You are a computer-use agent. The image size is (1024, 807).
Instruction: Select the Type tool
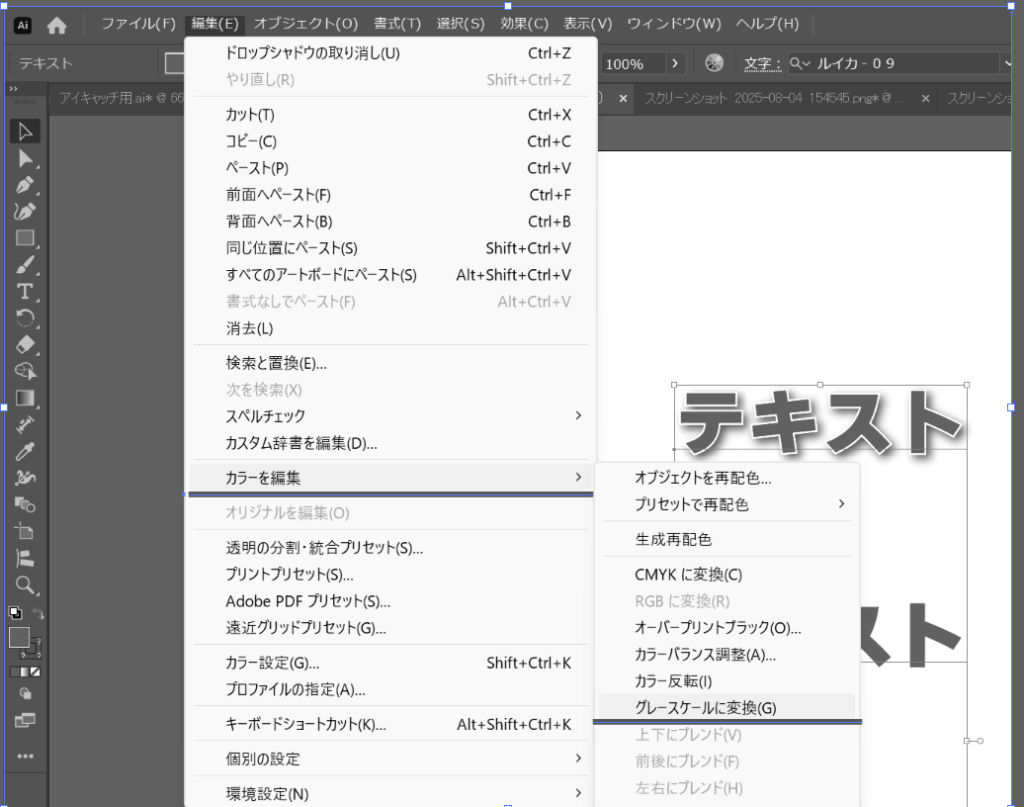pos(25,292)
